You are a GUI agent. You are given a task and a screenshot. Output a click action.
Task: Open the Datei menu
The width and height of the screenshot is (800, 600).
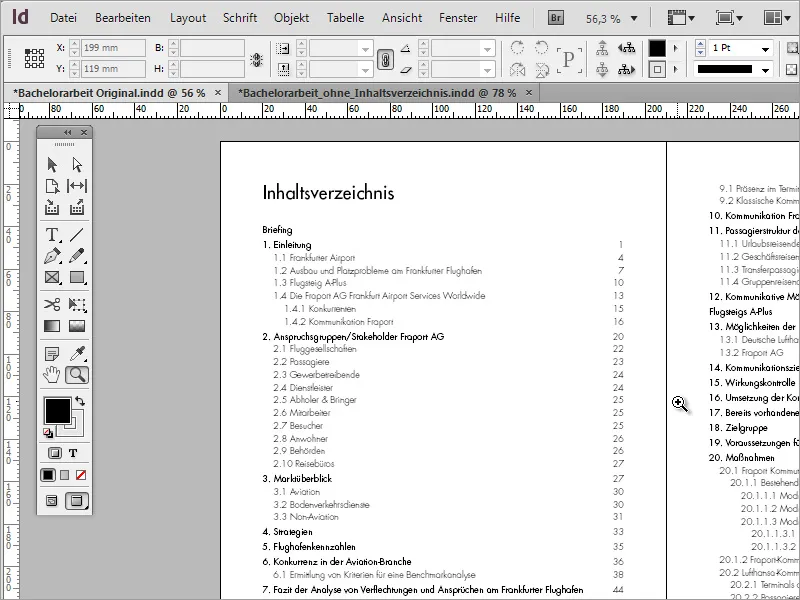(63, 18)
